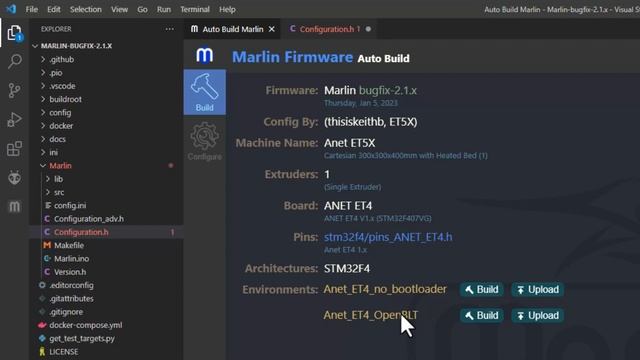
Task: Open the File menu
Action: click(x=31, y=9)
